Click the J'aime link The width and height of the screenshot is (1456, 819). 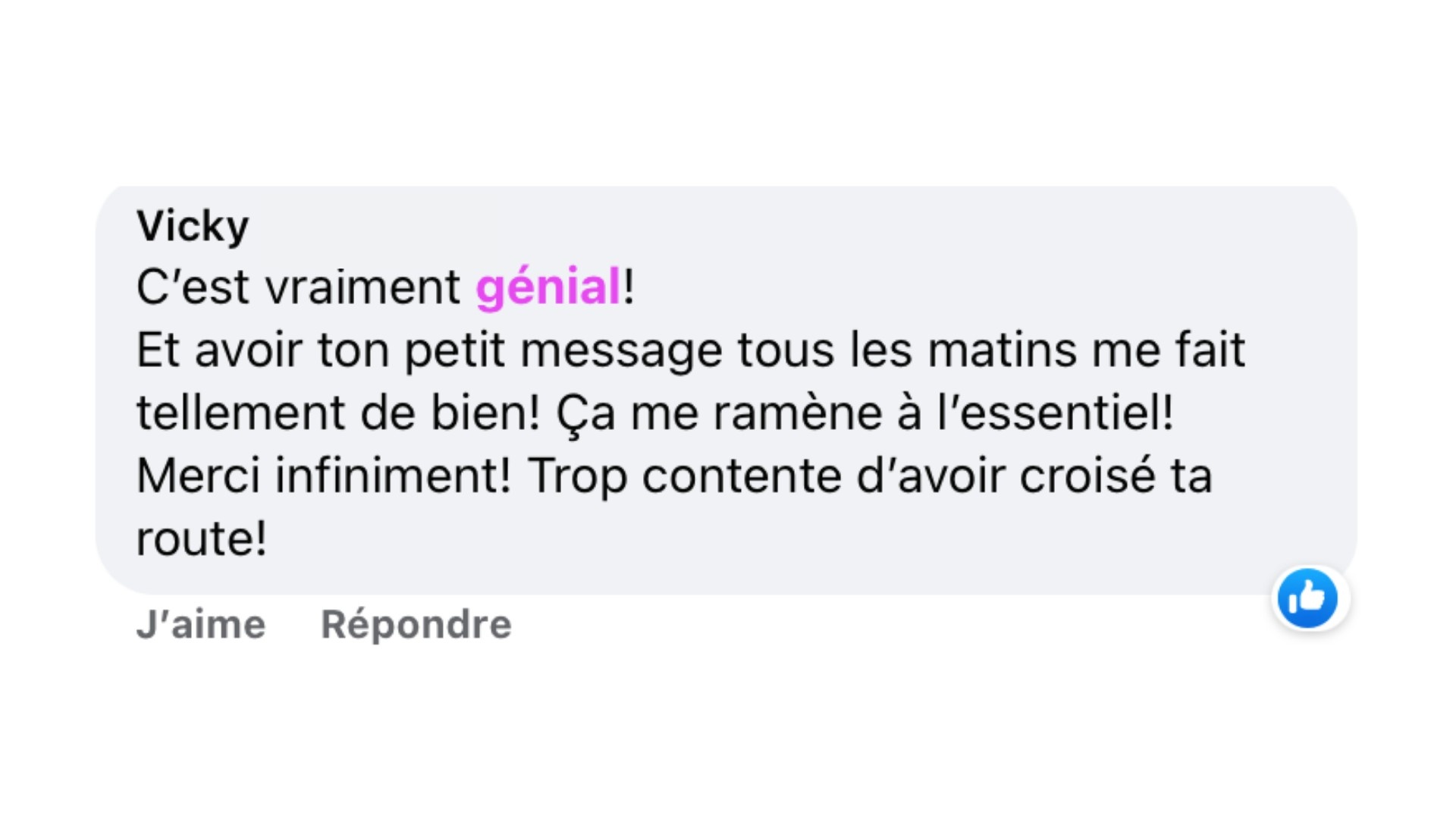tap(201, 625)
